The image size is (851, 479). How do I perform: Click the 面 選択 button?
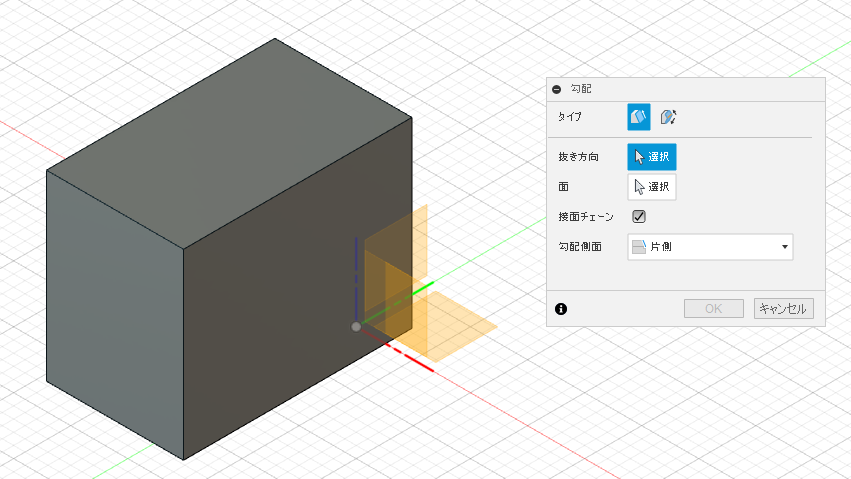coord(652,187)
